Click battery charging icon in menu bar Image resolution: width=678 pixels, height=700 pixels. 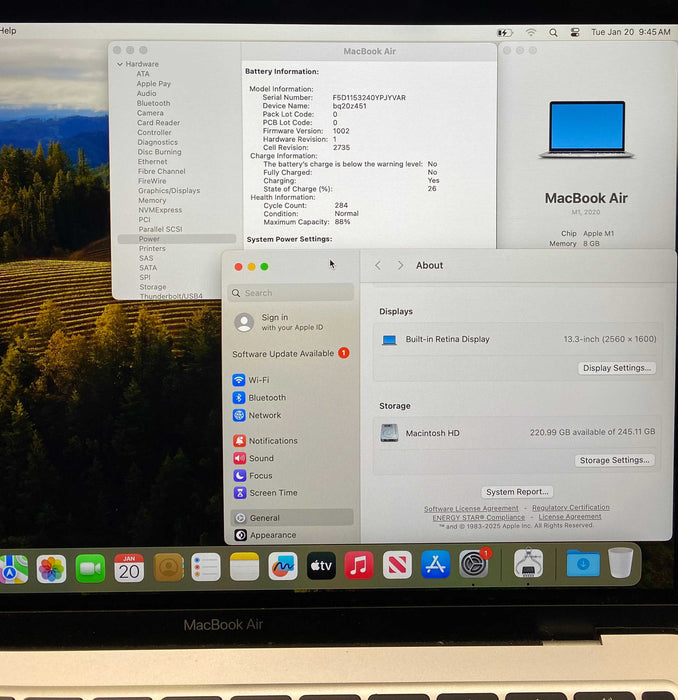click(x=505, y=33)
